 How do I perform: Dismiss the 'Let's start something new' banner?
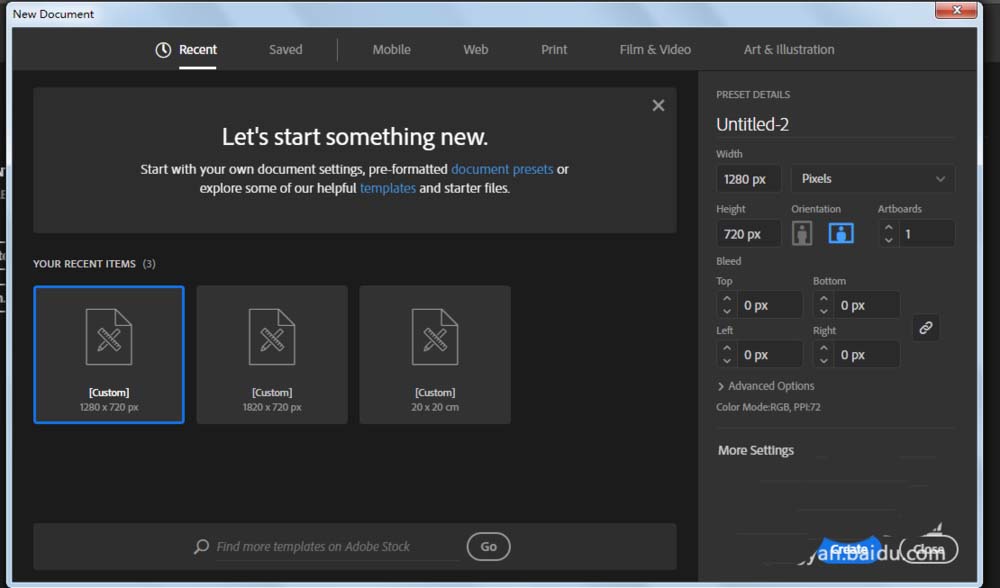click(658, 105)
